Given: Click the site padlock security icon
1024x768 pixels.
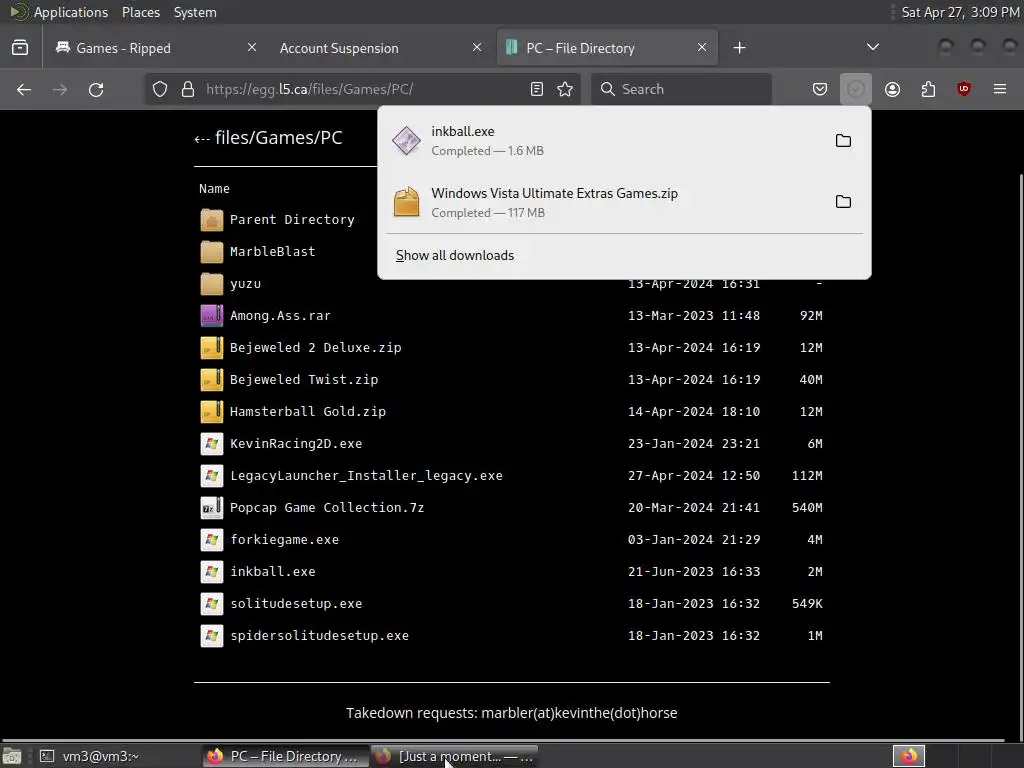Looking at the screenshot, I should tap(188, 89).
